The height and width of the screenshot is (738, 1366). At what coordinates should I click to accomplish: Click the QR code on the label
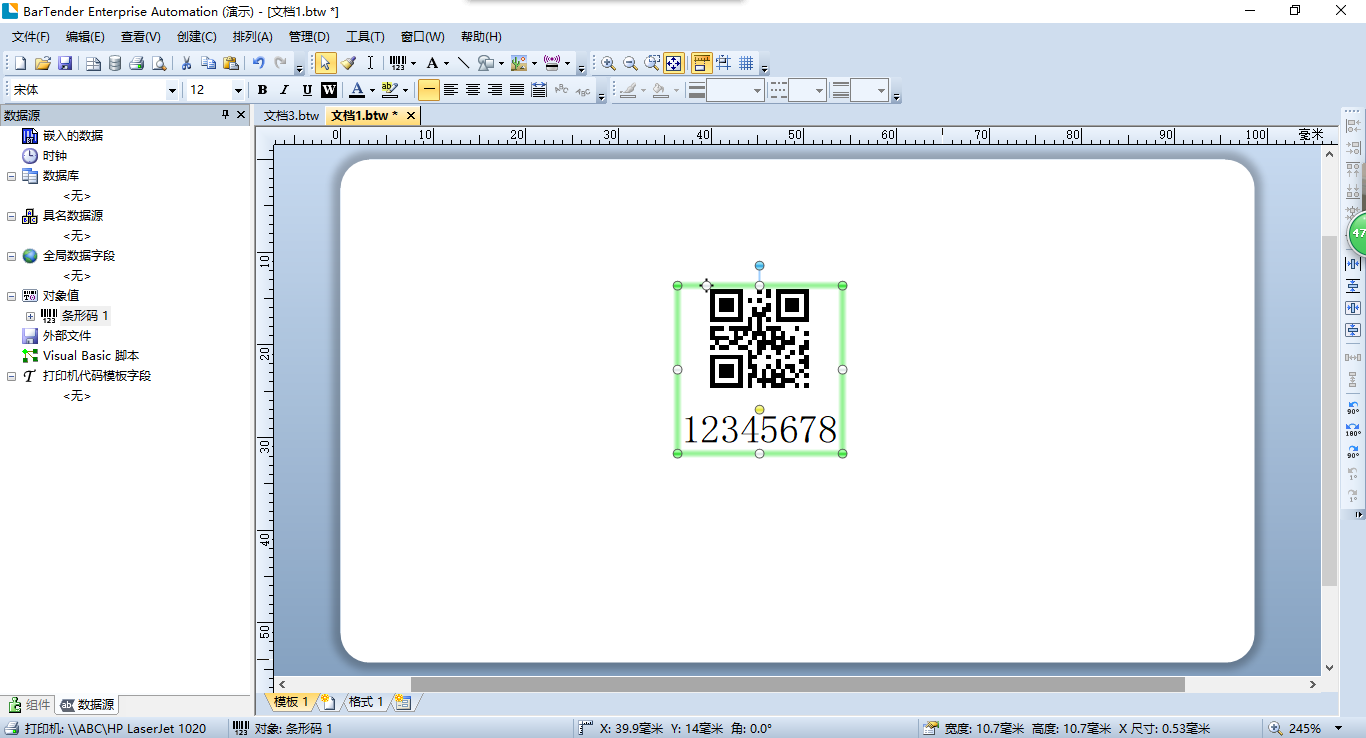(759, 338)
